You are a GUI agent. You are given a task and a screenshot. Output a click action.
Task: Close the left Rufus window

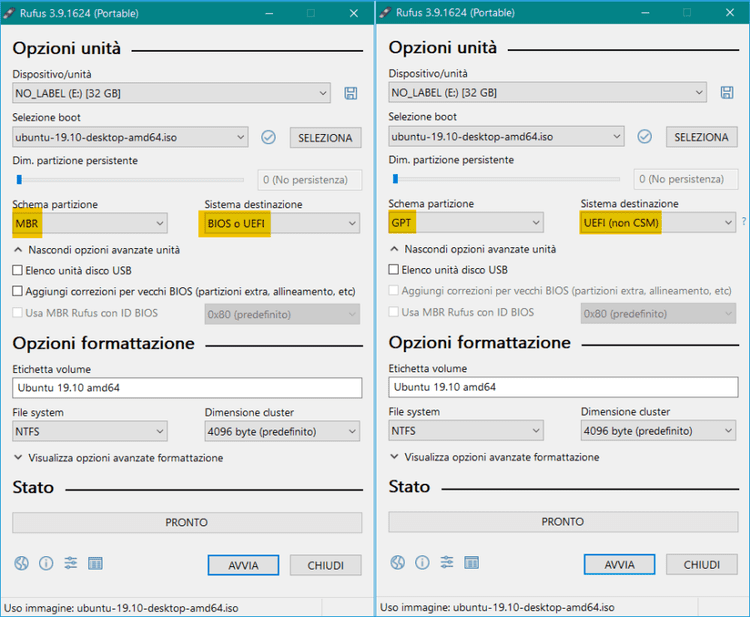[353, 13]
